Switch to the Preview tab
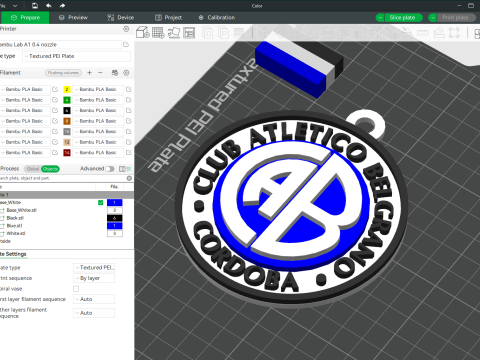 pyautogui.click(x=73, y=18)
